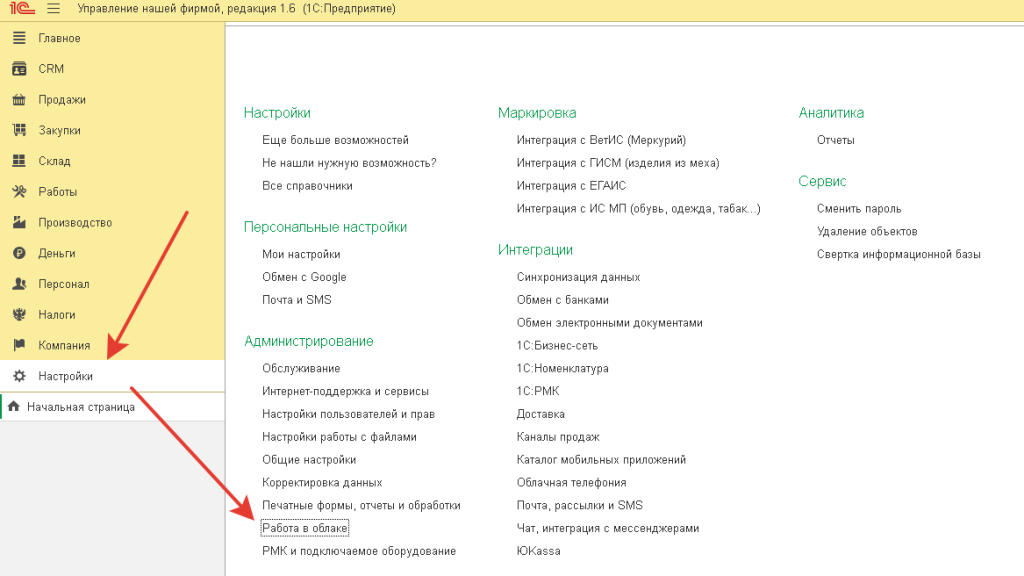
Task: Click the Работы tools icon
Action: point(19,191)
